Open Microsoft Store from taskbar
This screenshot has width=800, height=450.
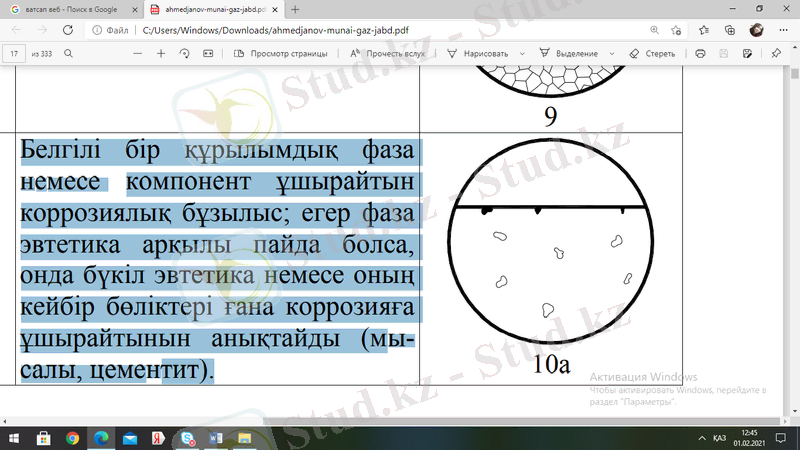(43, 438)
